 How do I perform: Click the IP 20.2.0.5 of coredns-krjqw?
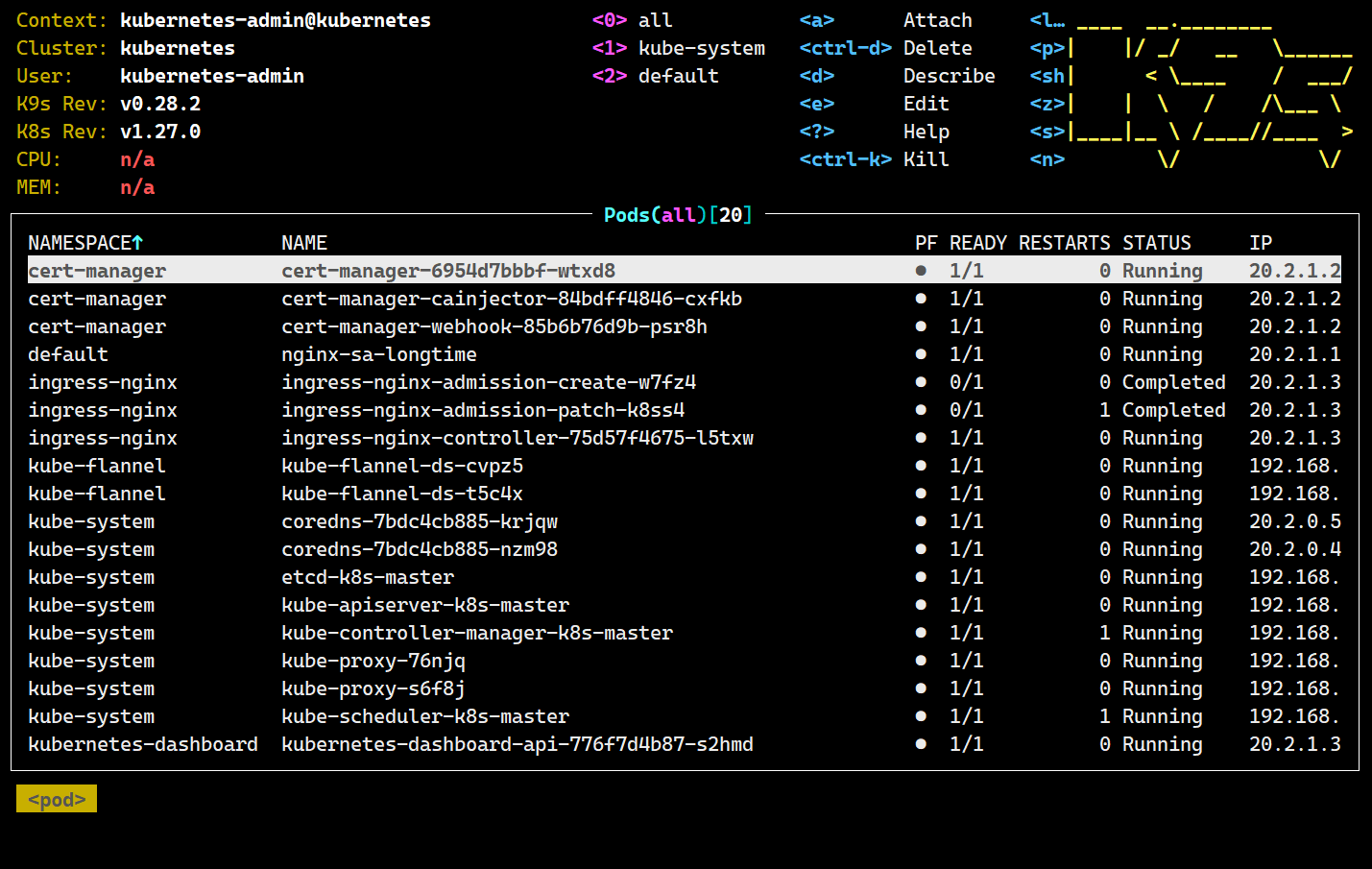click(x=1295, y=521)
